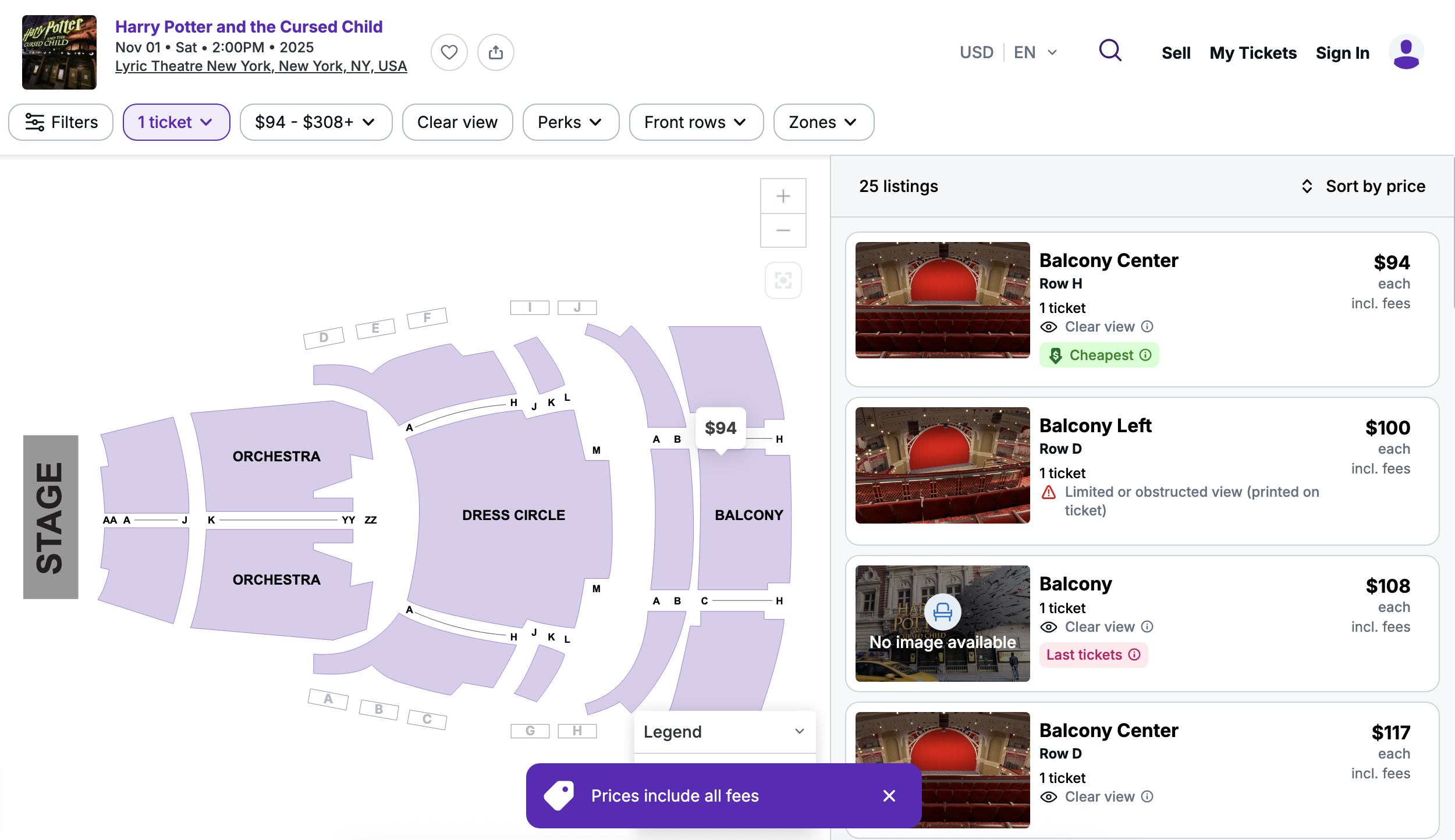Viewport: 1455px width, 840px height.
Task: Click the obstructed view warning icon
Action: click(x=1049, y=493)
